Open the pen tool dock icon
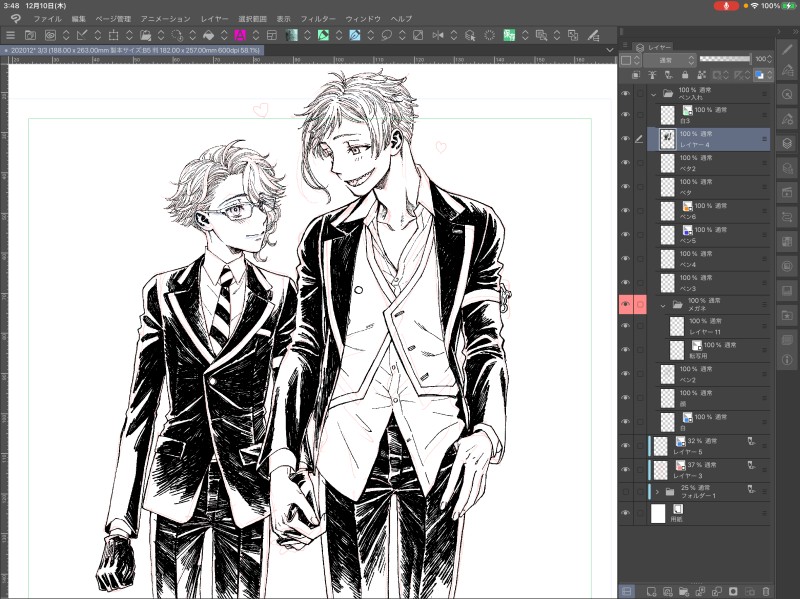This screenshot has width=800, height=599. pos(787,49)
